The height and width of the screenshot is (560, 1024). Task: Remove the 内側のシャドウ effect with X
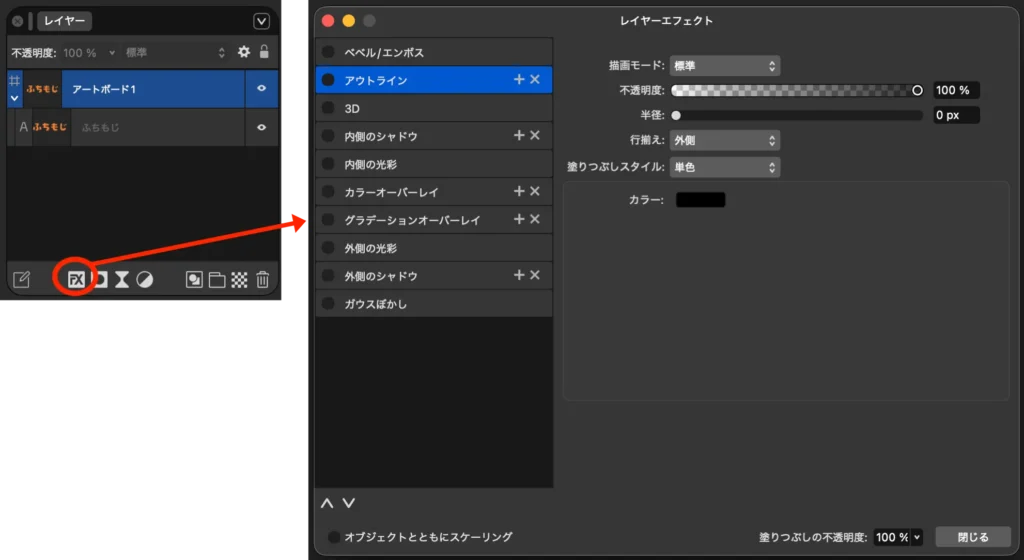tap(535, 135)
